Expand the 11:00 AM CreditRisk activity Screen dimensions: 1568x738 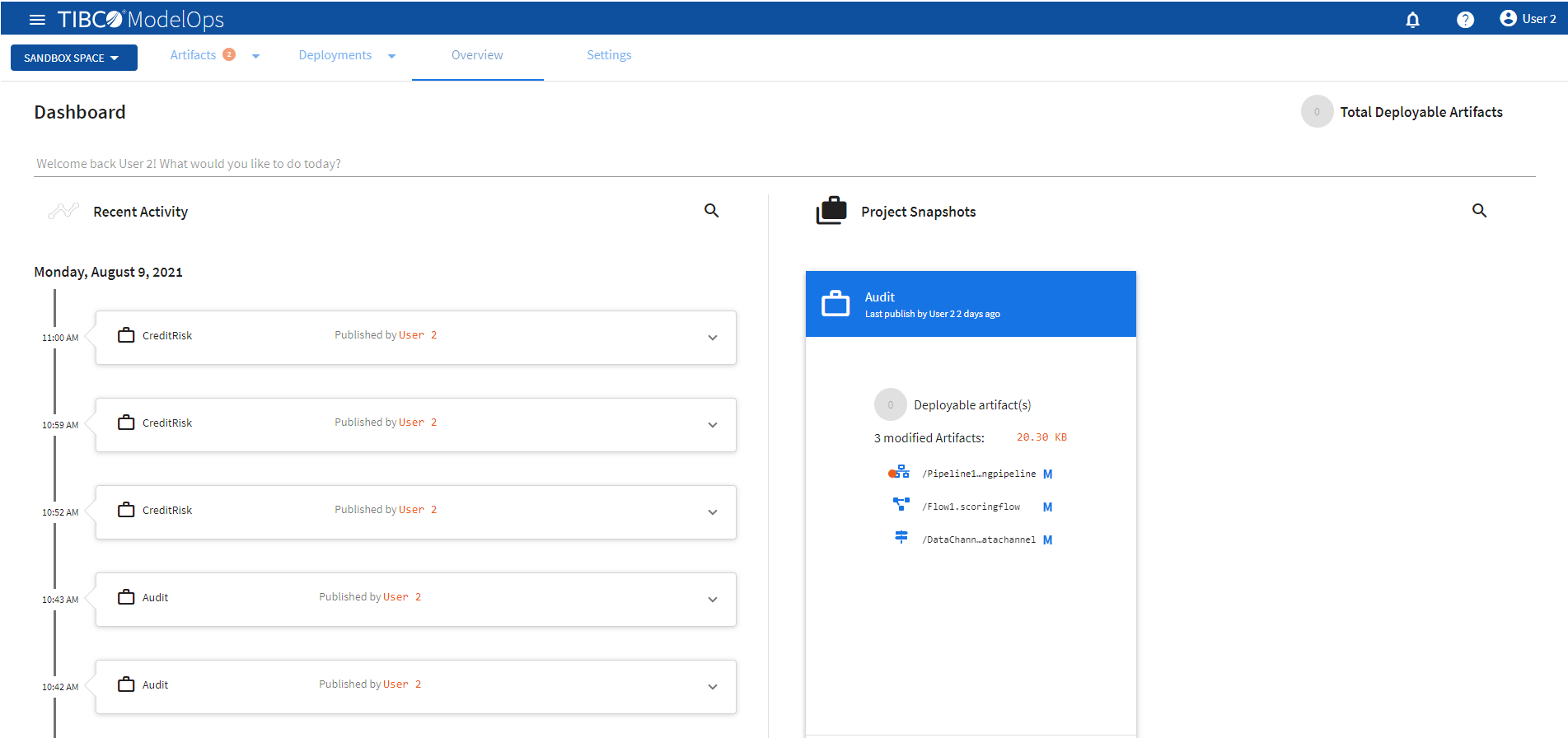[x=713, y=338]
